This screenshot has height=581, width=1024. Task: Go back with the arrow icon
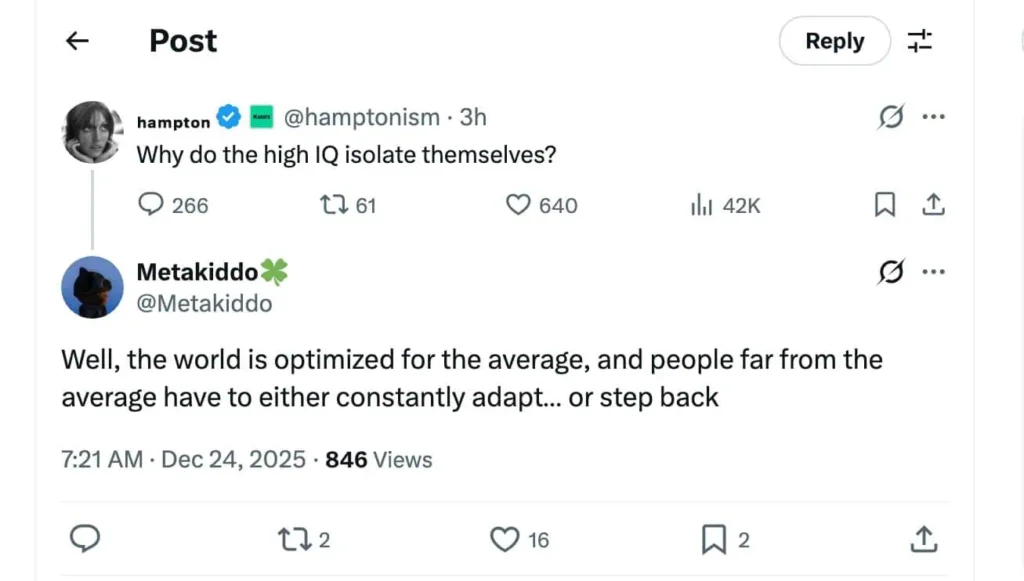[77, 41]
